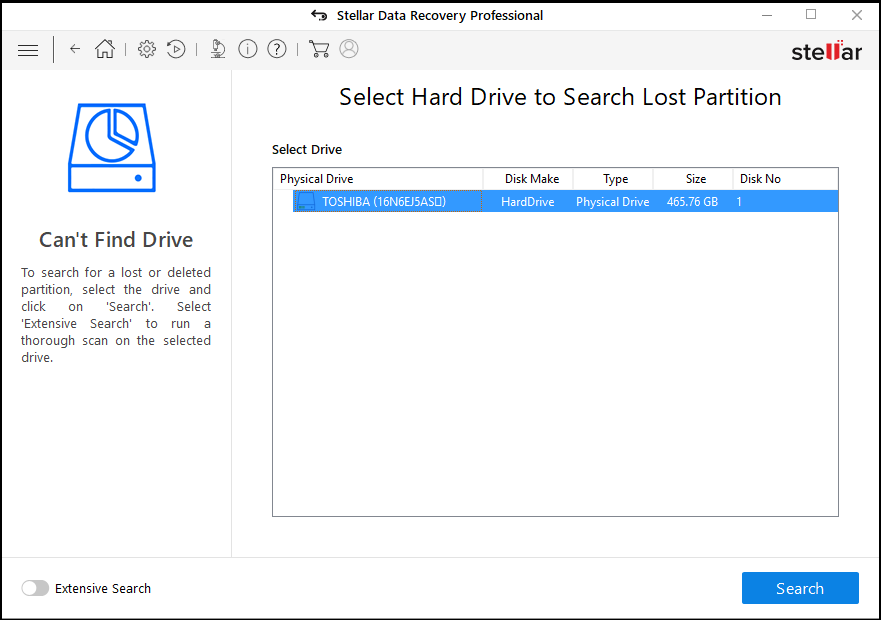Open the help question mark icon
This screenshot has height=620, width=881.
pos(276,49)
